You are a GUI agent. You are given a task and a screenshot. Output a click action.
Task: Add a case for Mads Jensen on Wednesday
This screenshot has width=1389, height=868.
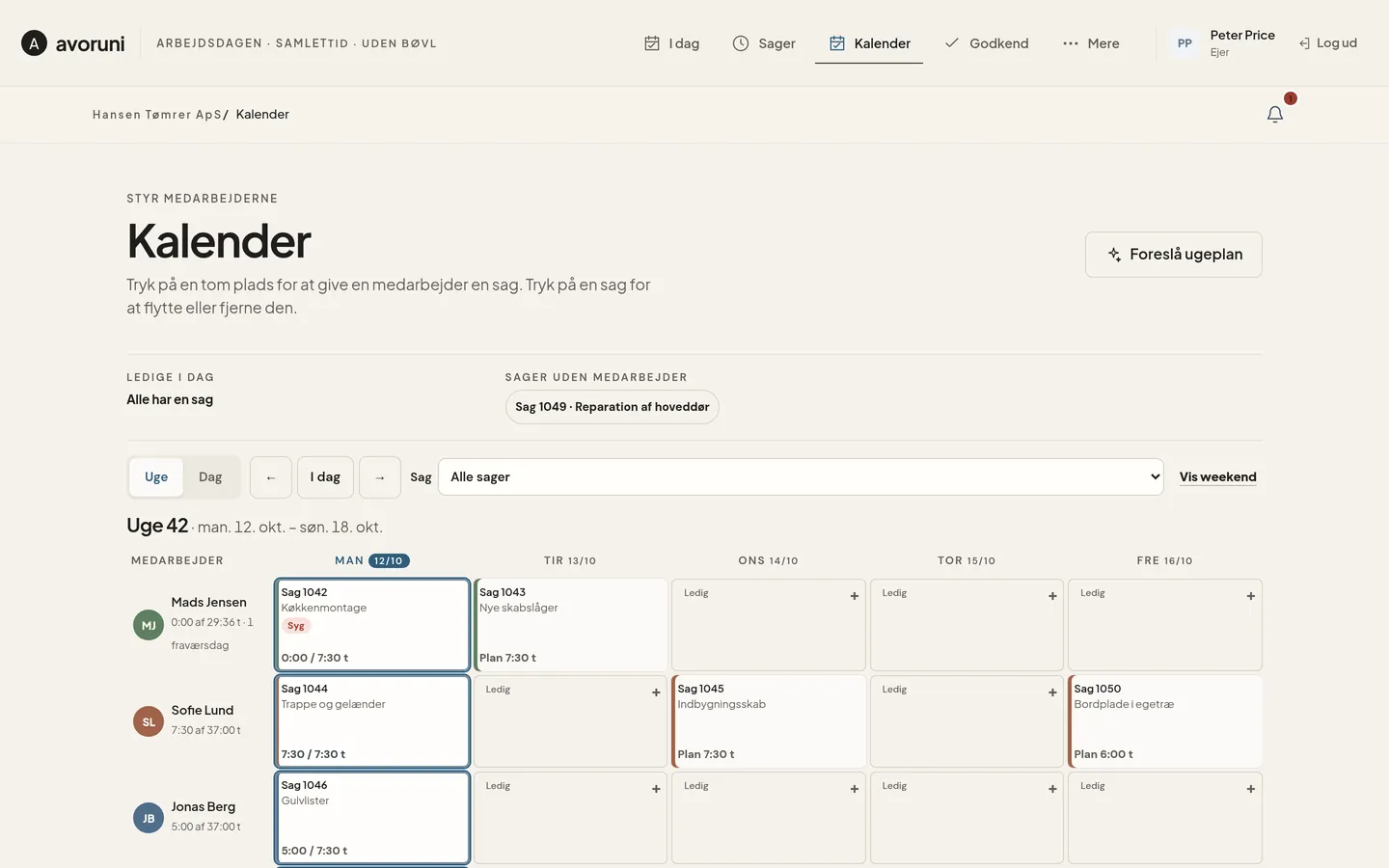769,625
